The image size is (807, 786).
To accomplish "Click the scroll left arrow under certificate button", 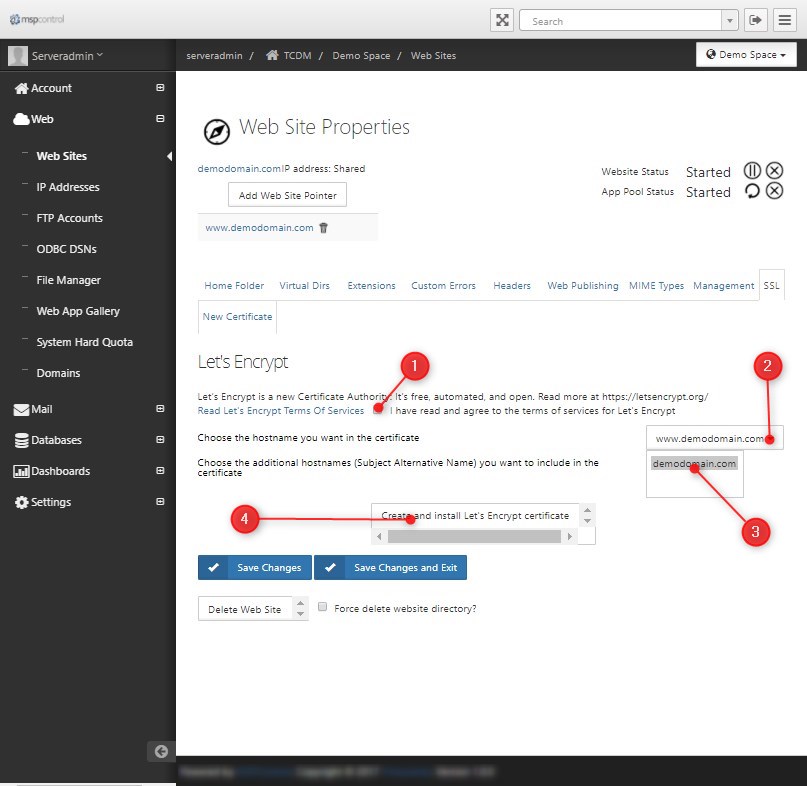I will [x=379, y=536].
